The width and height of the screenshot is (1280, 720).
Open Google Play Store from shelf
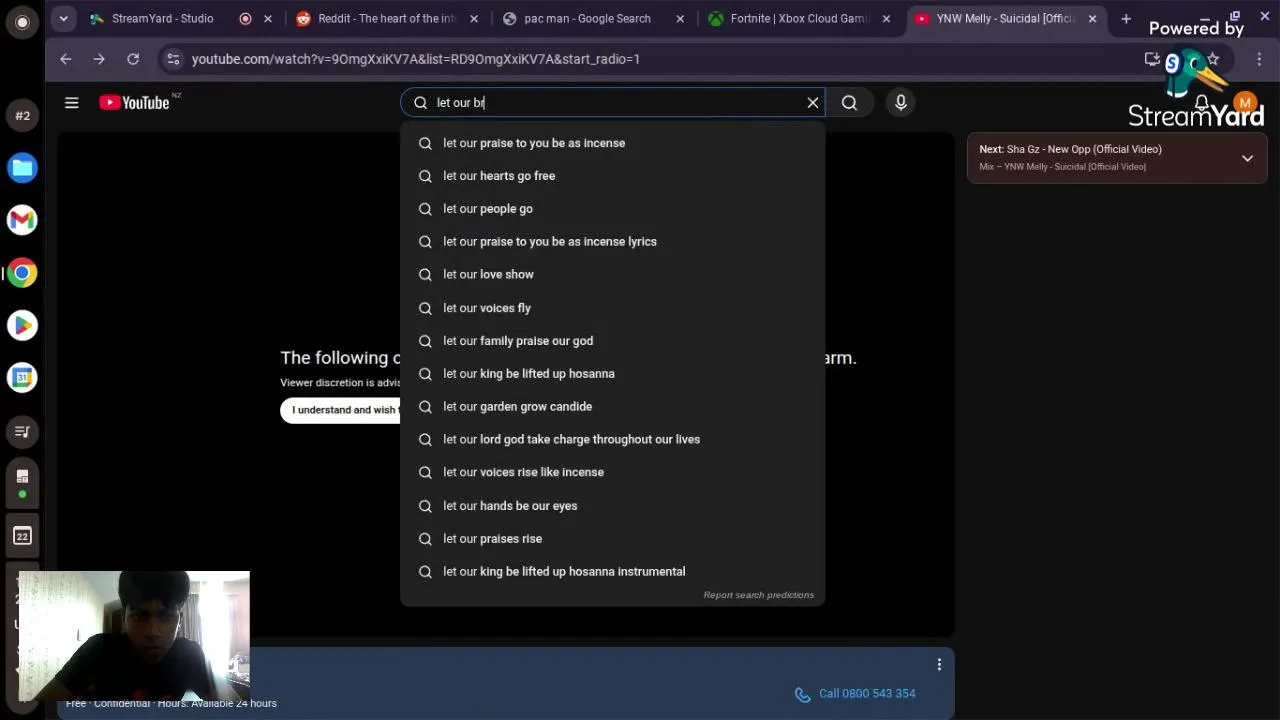coord(22,325)
